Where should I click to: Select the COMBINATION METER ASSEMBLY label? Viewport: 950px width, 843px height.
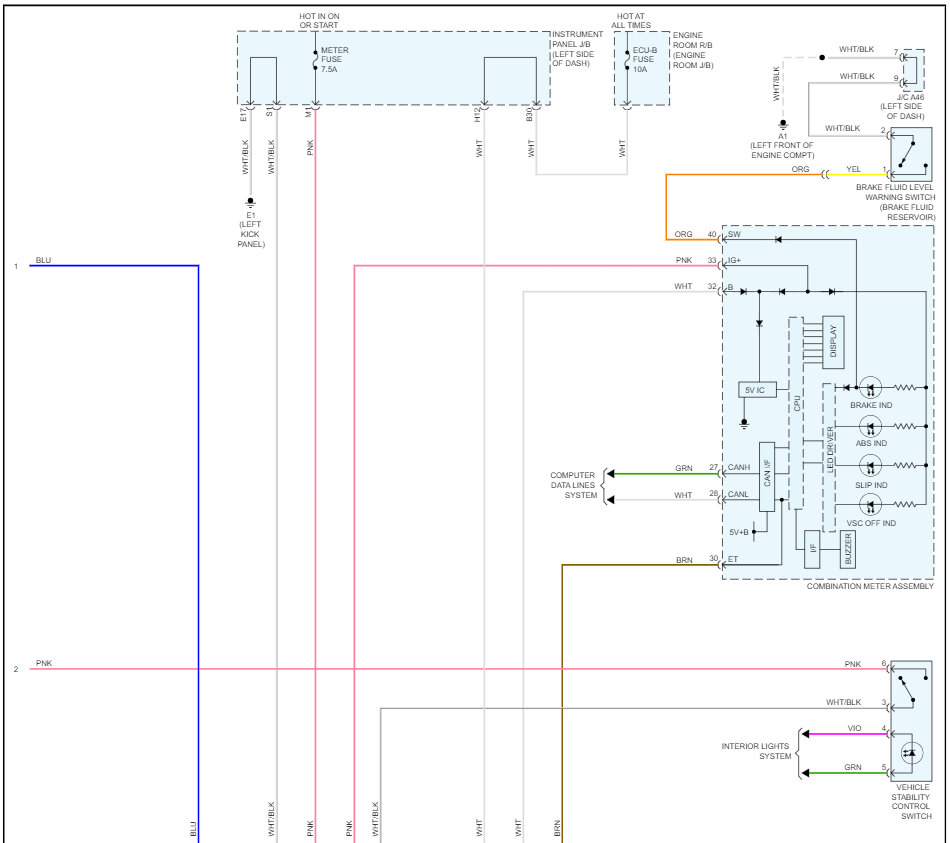[870, 586]
